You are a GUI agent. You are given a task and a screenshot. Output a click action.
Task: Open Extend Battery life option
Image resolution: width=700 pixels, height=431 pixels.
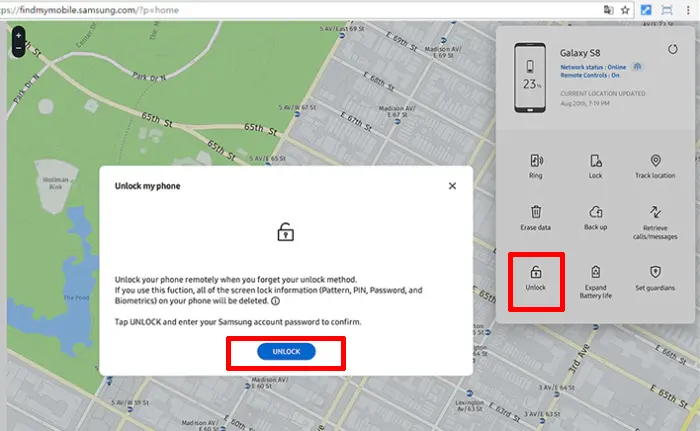coord(596,272)
